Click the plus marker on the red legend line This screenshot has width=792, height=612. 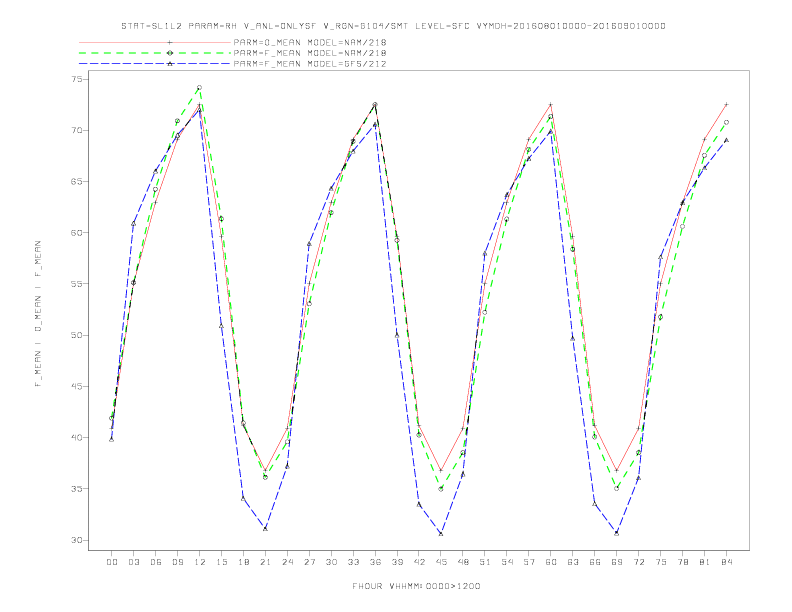tap(170, 42)
